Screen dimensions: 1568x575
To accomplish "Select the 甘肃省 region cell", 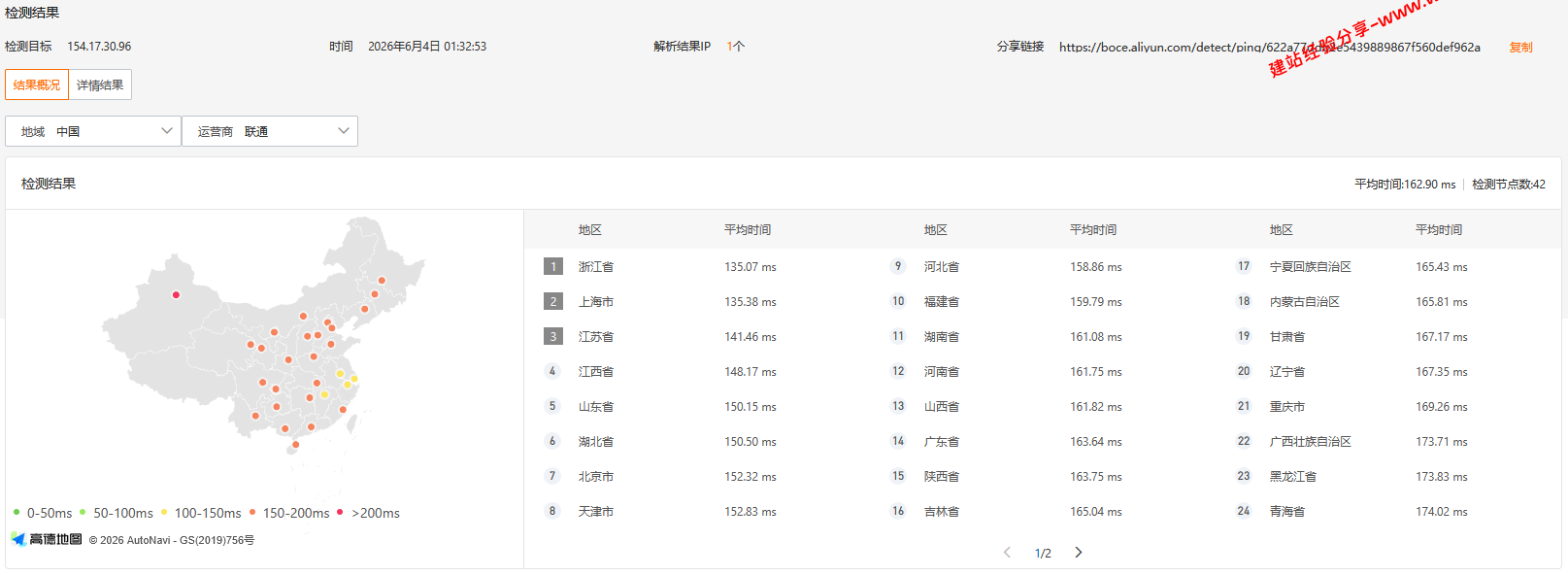I will 1287,336.
